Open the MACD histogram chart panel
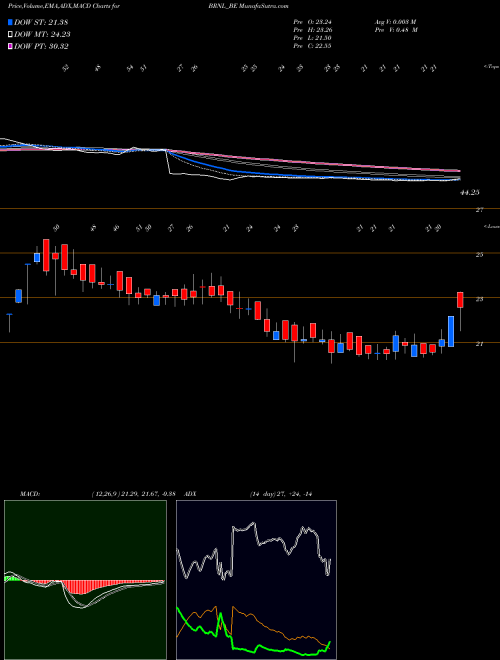 coord(85,580)
